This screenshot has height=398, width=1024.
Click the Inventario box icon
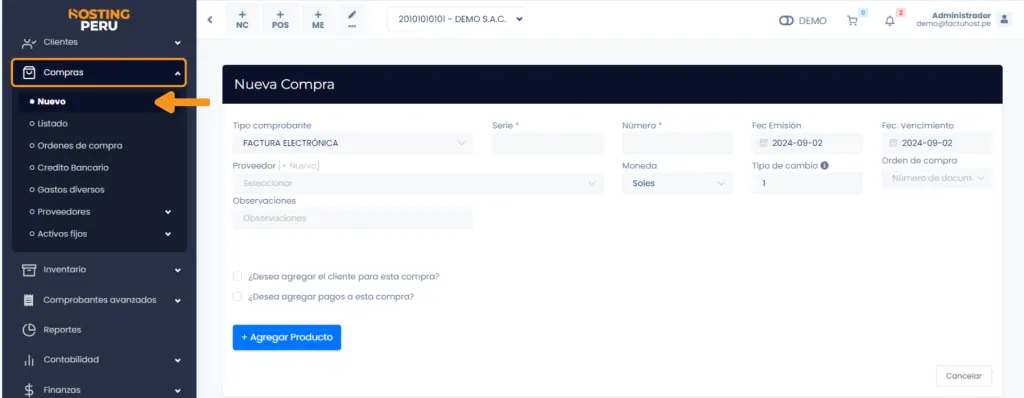[x=29, y=270]
